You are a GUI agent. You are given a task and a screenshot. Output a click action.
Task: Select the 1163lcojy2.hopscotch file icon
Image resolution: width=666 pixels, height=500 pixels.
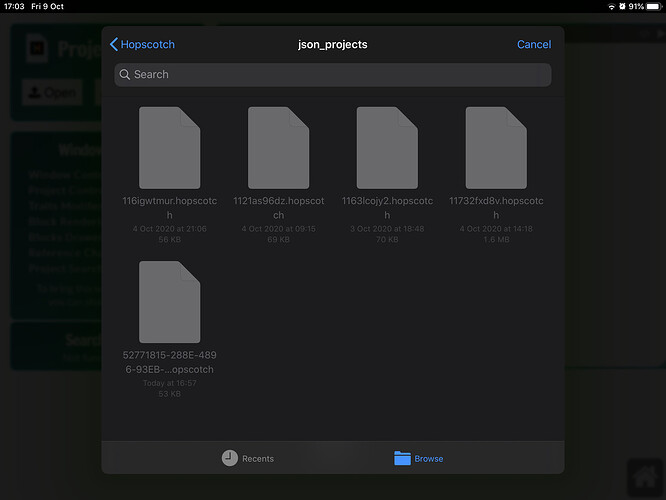[387, 147]
